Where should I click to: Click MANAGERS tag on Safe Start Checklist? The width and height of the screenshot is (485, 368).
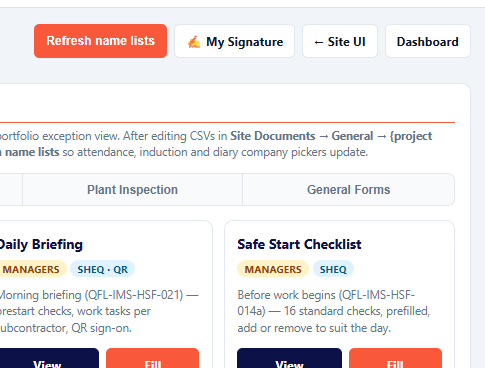[273, 269]
